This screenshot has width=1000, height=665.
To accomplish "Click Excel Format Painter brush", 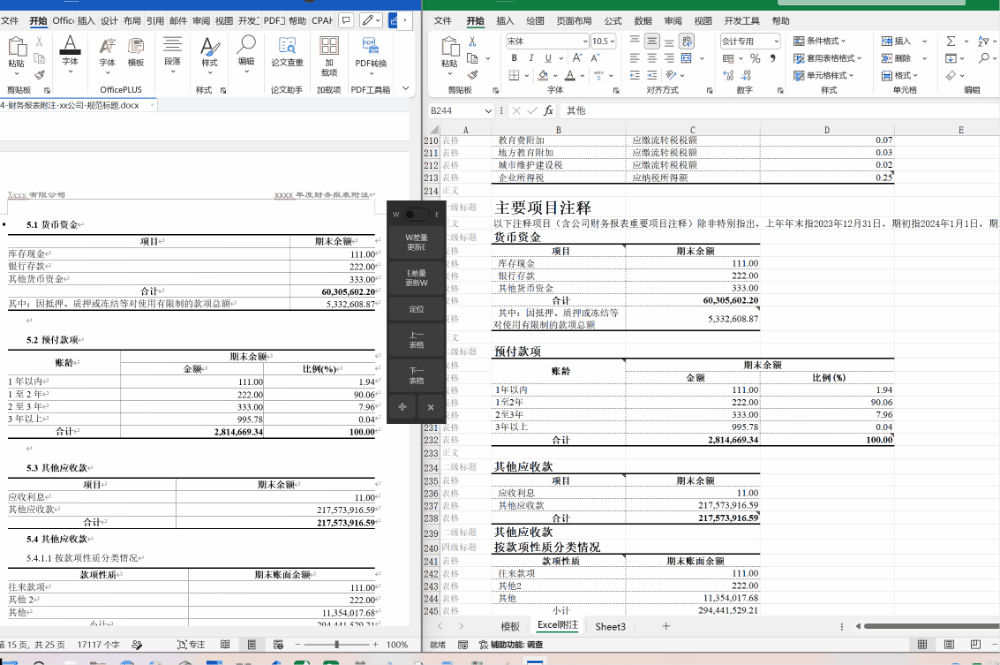I will coord(473,75).
